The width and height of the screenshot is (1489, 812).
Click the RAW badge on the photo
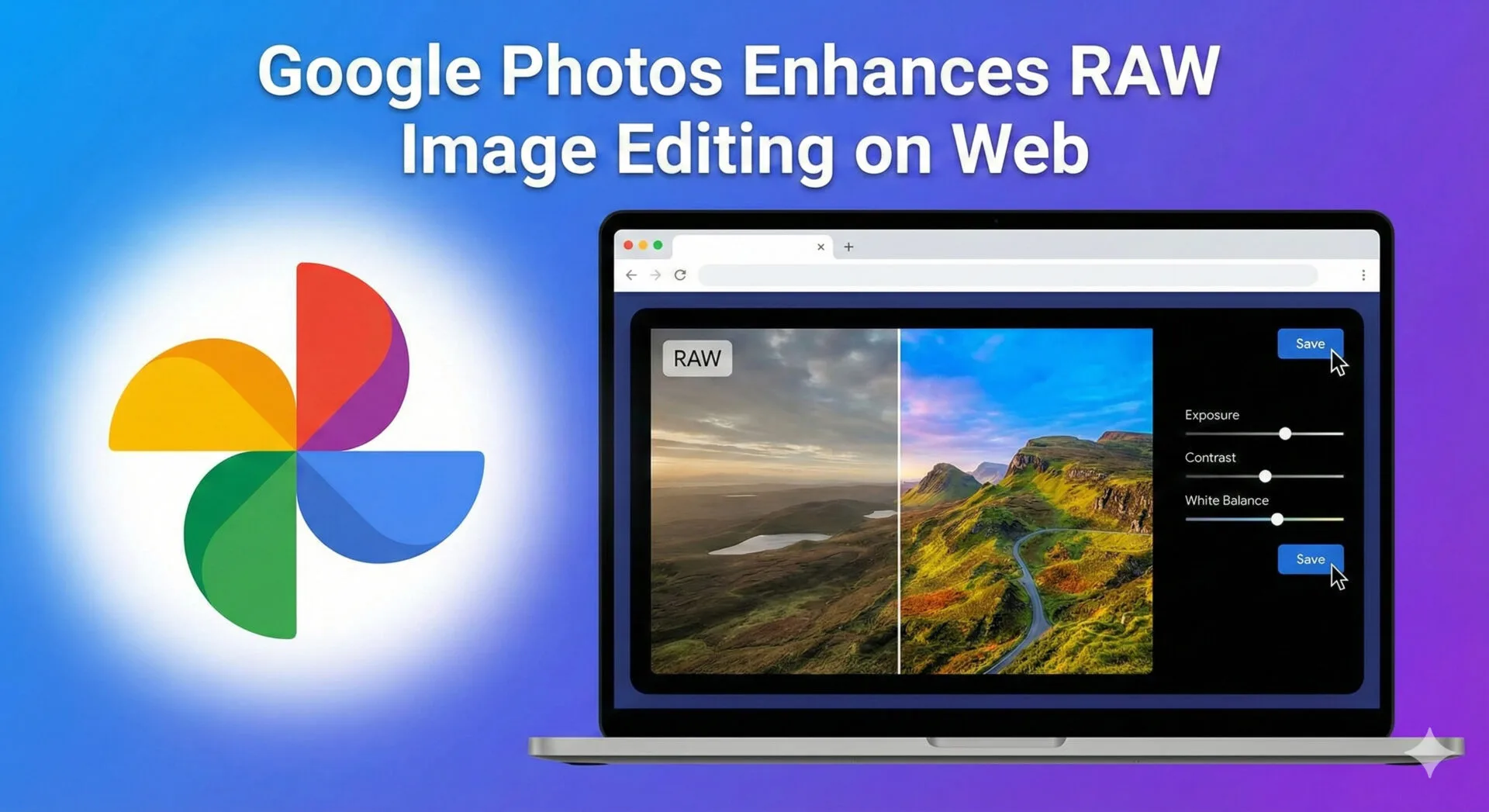pos(696,358)
